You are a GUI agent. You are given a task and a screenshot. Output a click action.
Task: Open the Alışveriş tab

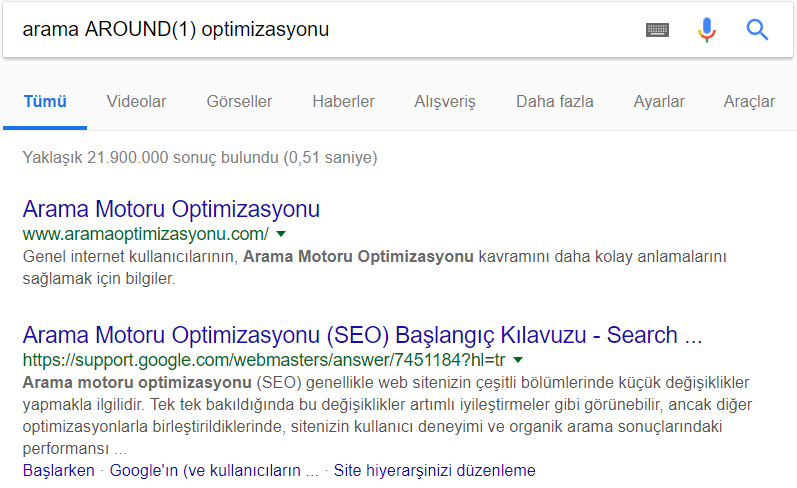pyautogui.click(x=445, y=102)
